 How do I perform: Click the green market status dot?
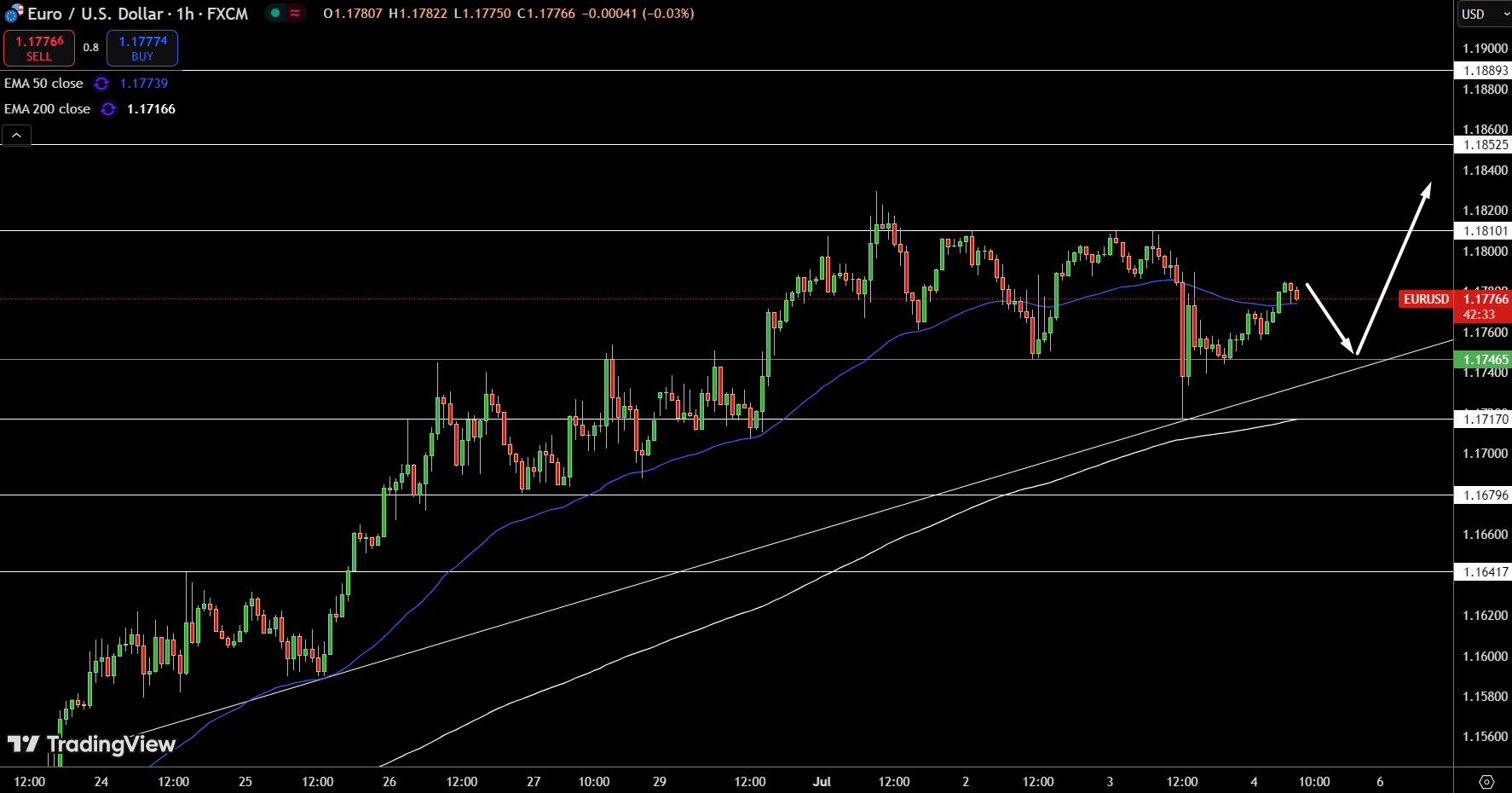pyautogui.click(x=275, y=13)
